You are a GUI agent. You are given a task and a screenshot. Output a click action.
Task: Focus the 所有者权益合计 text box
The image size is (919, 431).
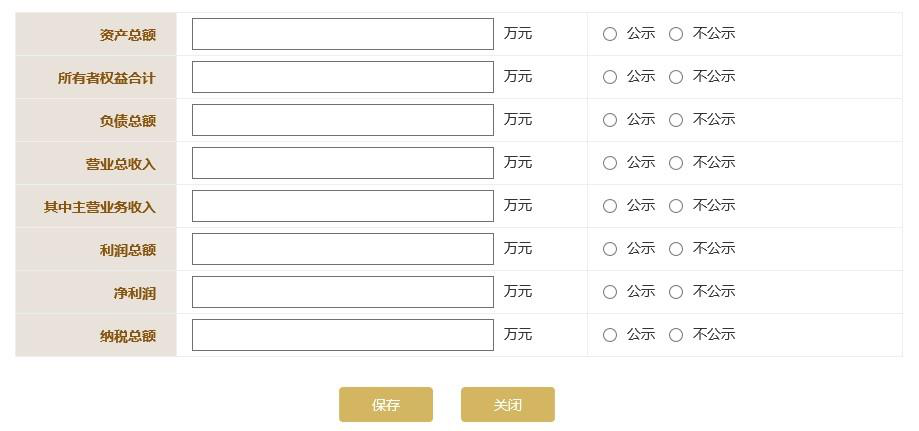pos(342,77)
